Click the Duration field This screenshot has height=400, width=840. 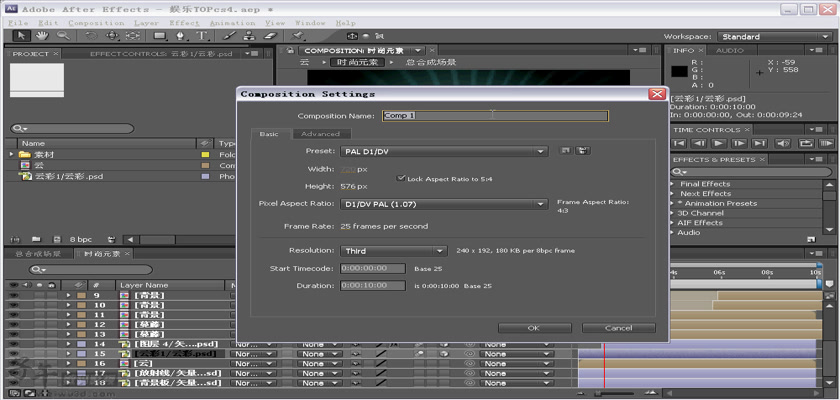[x=372, y=285]
